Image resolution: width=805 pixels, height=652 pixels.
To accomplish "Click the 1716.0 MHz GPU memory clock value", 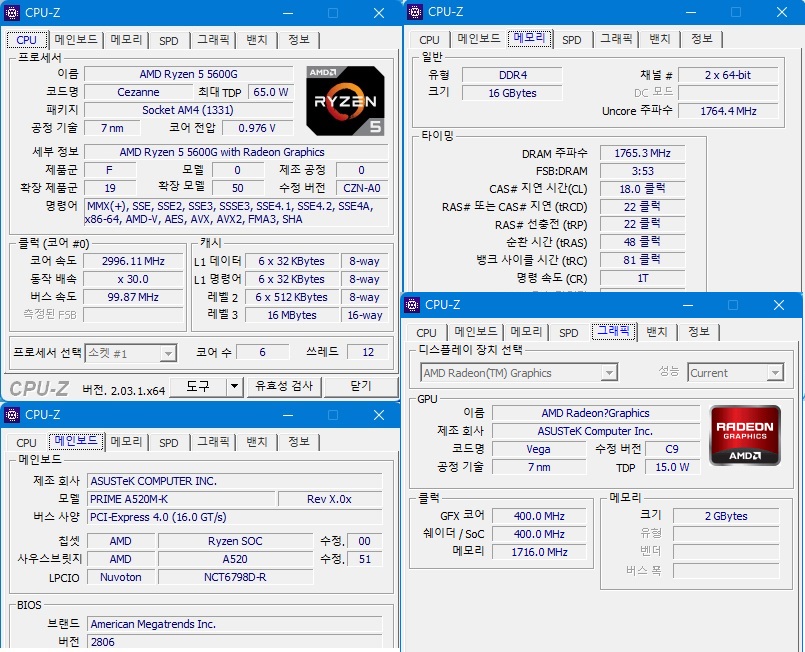I will pyautogui.click(x=539, y=552).
